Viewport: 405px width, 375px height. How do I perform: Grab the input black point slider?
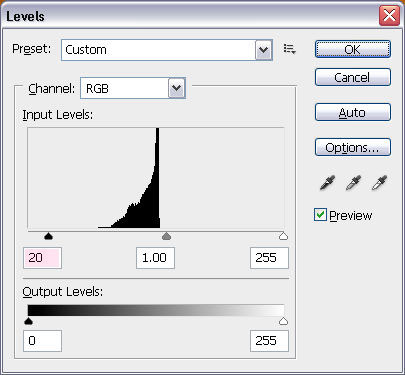point(49,236)
